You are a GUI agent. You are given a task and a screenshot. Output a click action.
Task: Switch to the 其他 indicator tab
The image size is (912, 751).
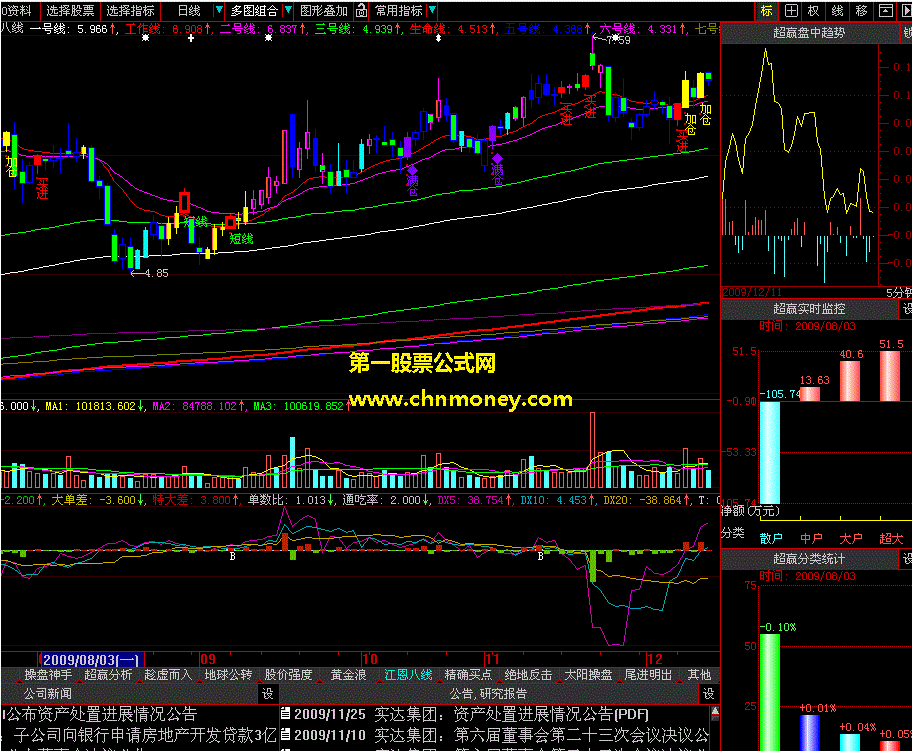pyautogui.click(x=699, y=675)
